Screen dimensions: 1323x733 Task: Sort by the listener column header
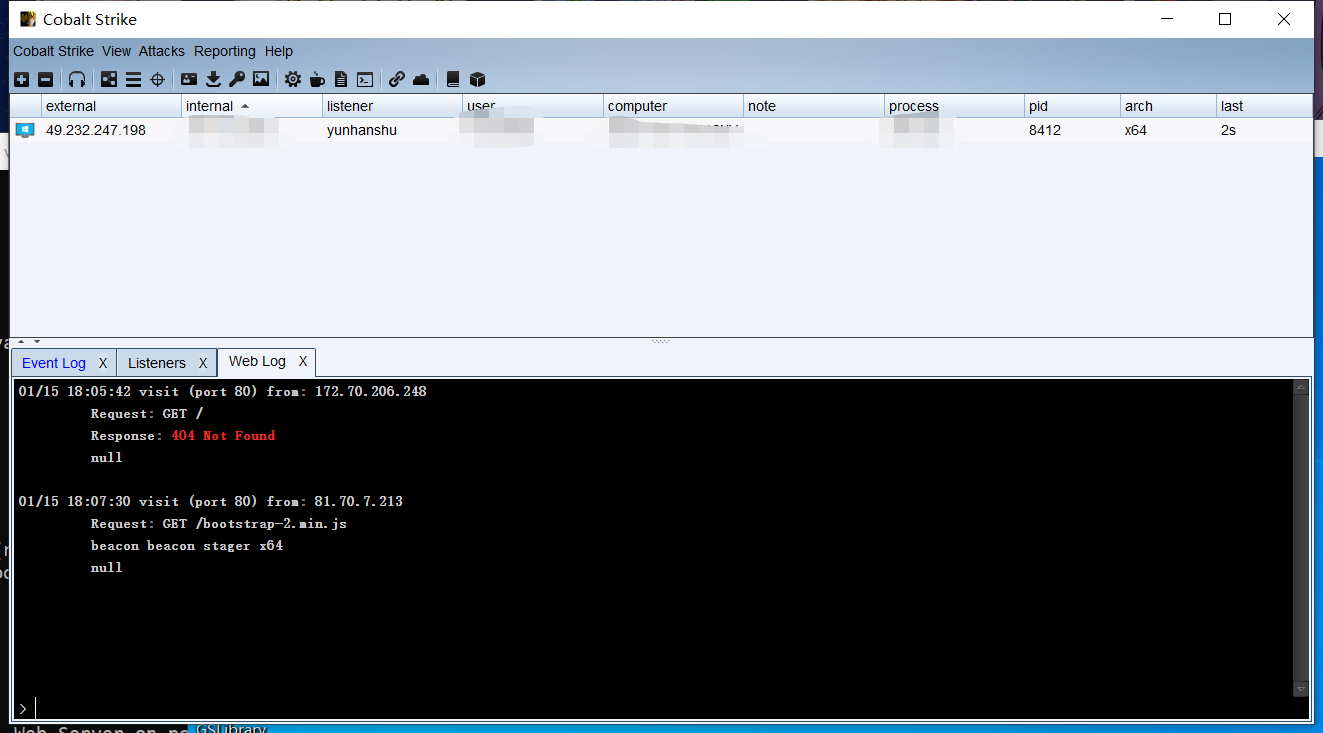[x=393, y=106]
